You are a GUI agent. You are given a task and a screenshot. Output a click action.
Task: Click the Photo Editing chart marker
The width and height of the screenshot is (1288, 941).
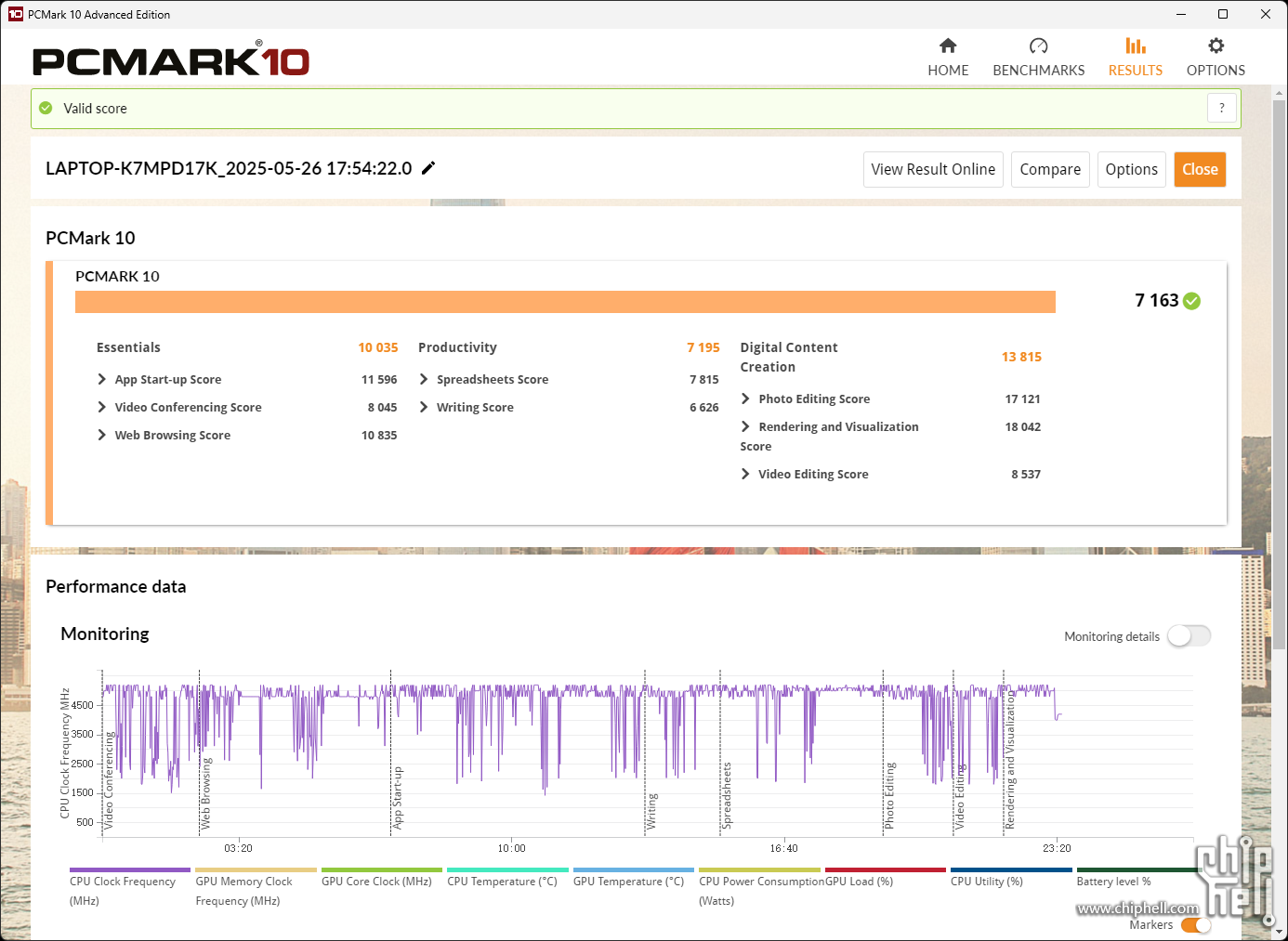click(x=889, y=795)
